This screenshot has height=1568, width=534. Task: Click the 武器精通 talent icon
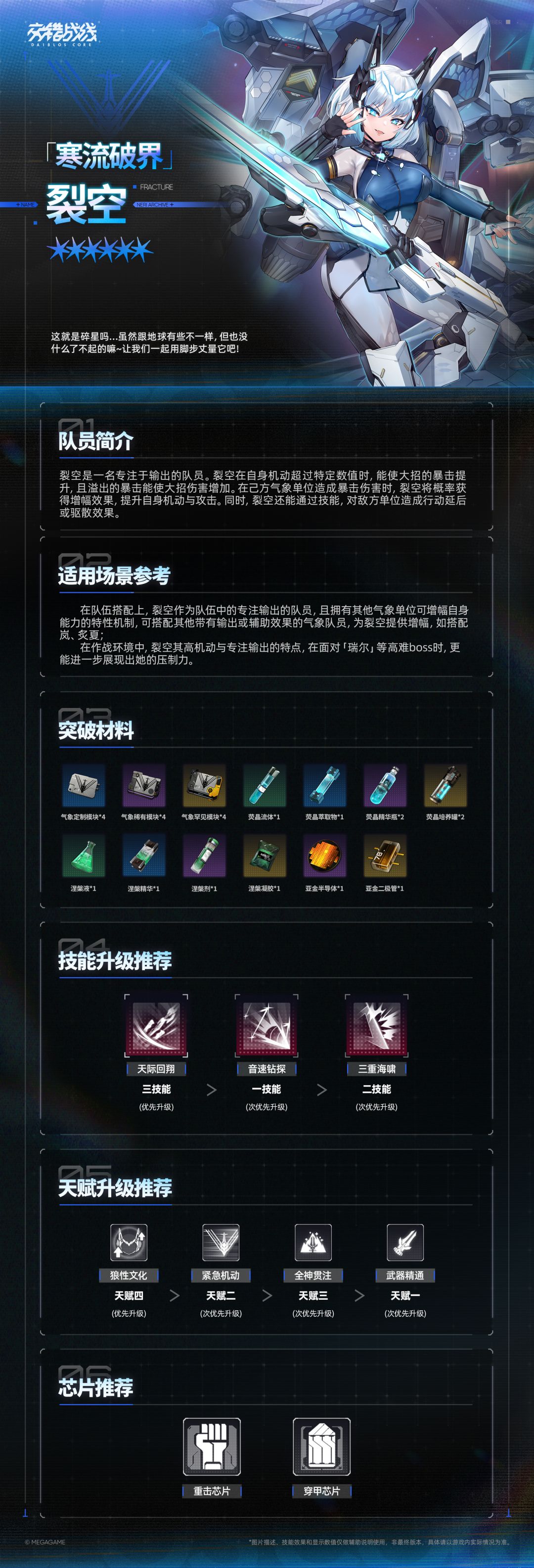click(x=405, y=1242)
